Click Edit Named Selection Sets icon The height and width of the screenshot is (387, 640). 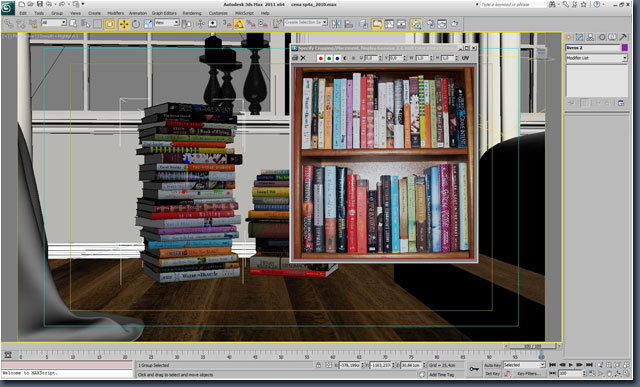click(x=277, y=23)
